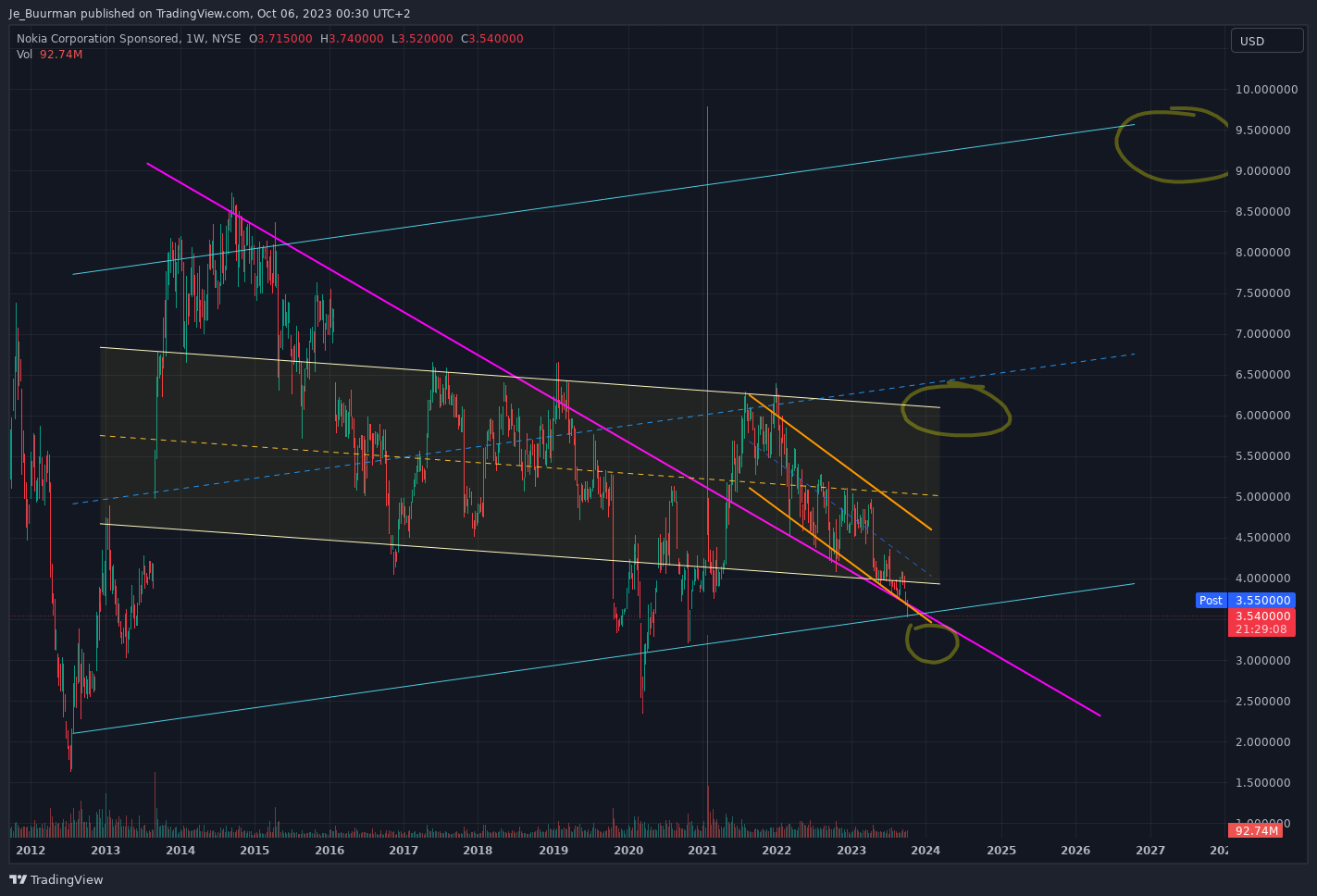Click the 9.000000 price axis label

tap(1262, 170)
